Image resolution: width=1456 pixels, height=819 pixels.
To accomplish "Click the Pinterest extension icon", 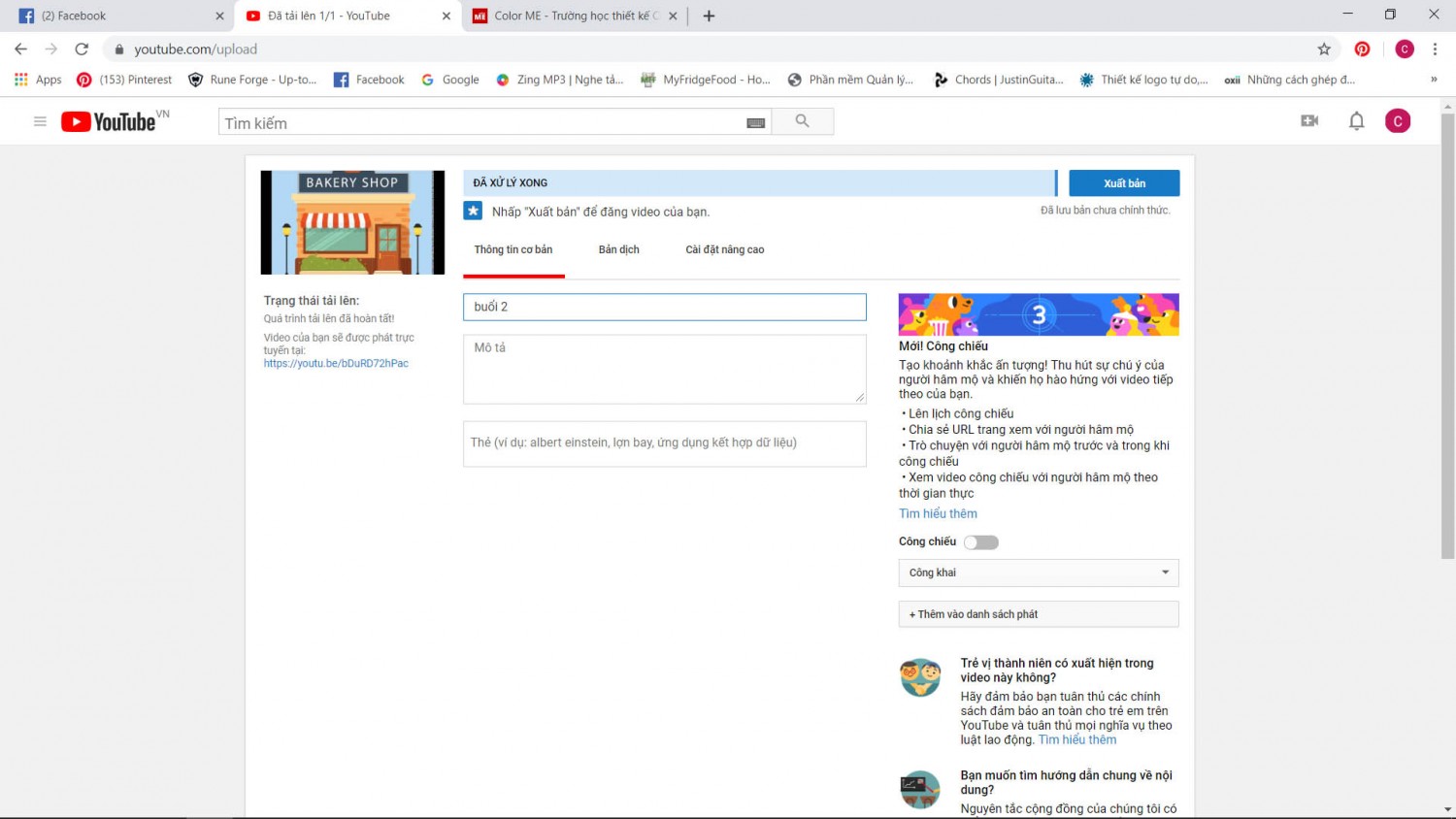I will pos(1363,49).
